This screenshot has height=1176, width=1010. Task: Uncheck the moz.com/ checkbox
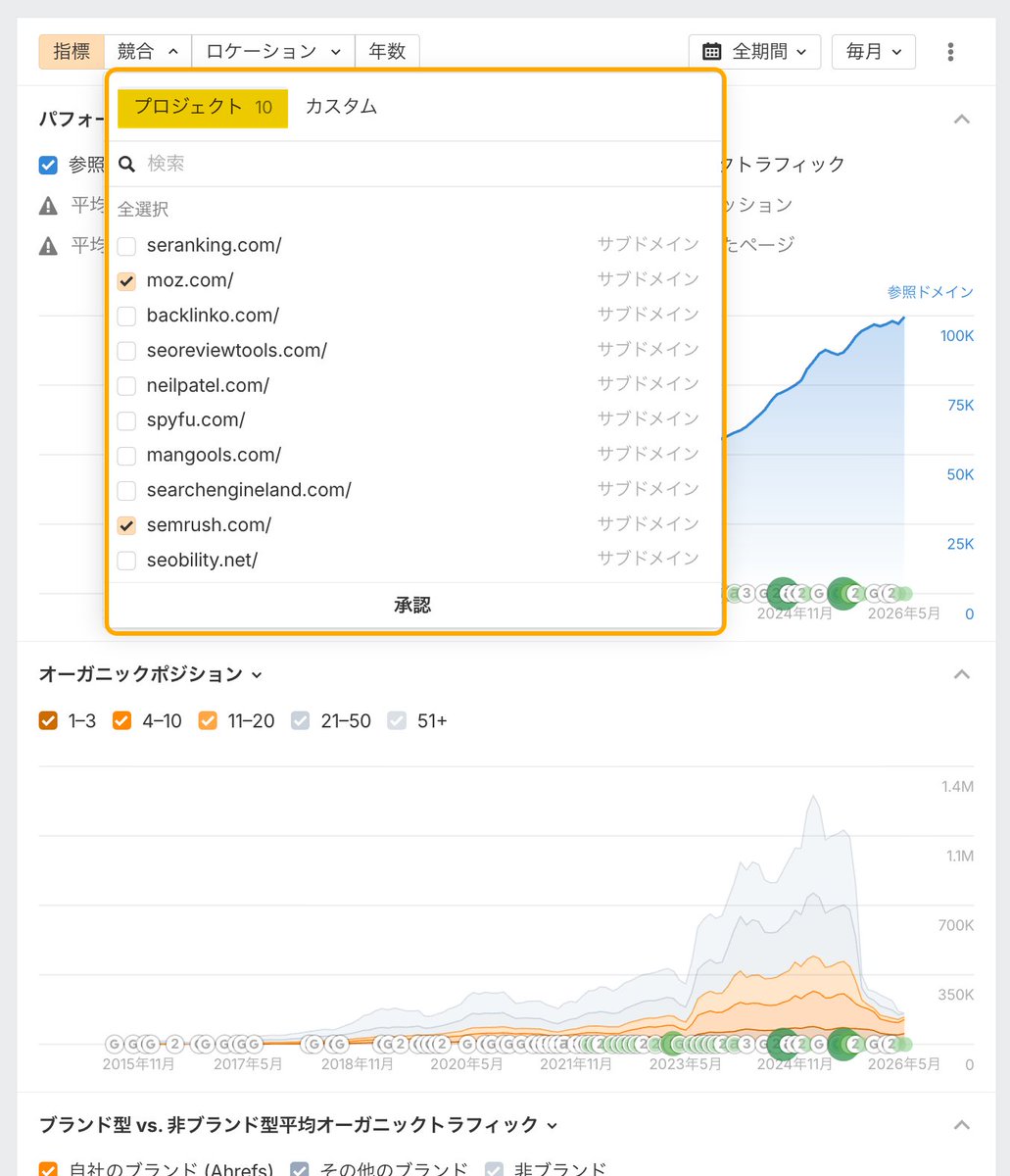click(x=126, y=281)
